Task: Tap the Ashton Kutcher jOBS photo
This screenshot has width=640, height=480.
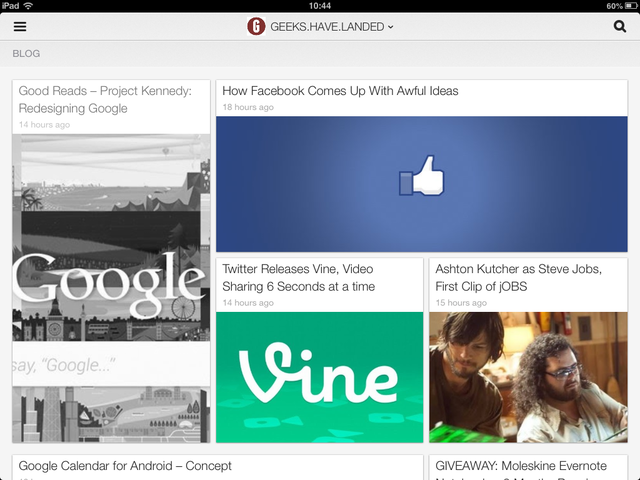Action: coord(528,377)
